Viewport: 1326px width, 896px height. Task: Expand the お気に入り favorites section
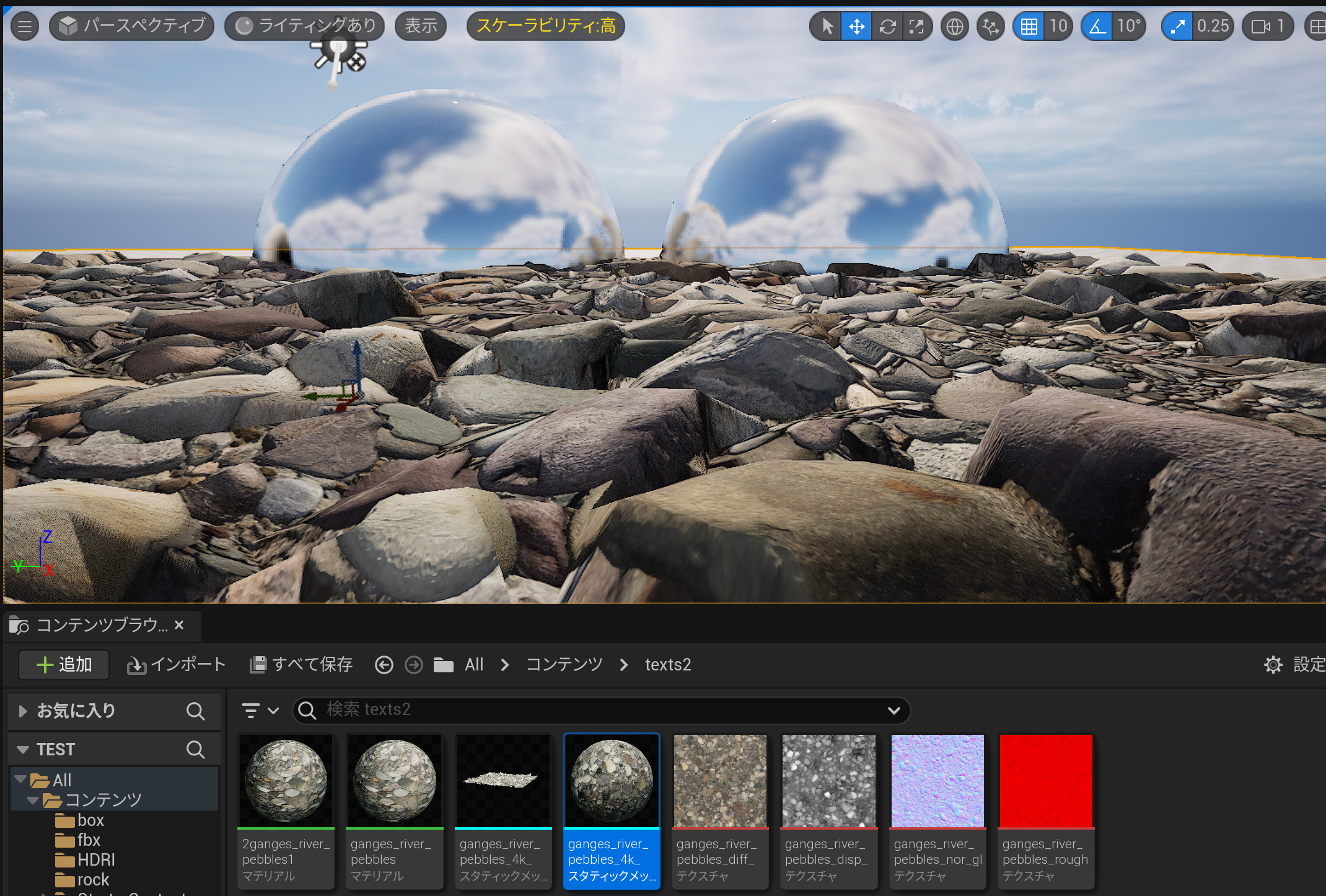point(23,711)
